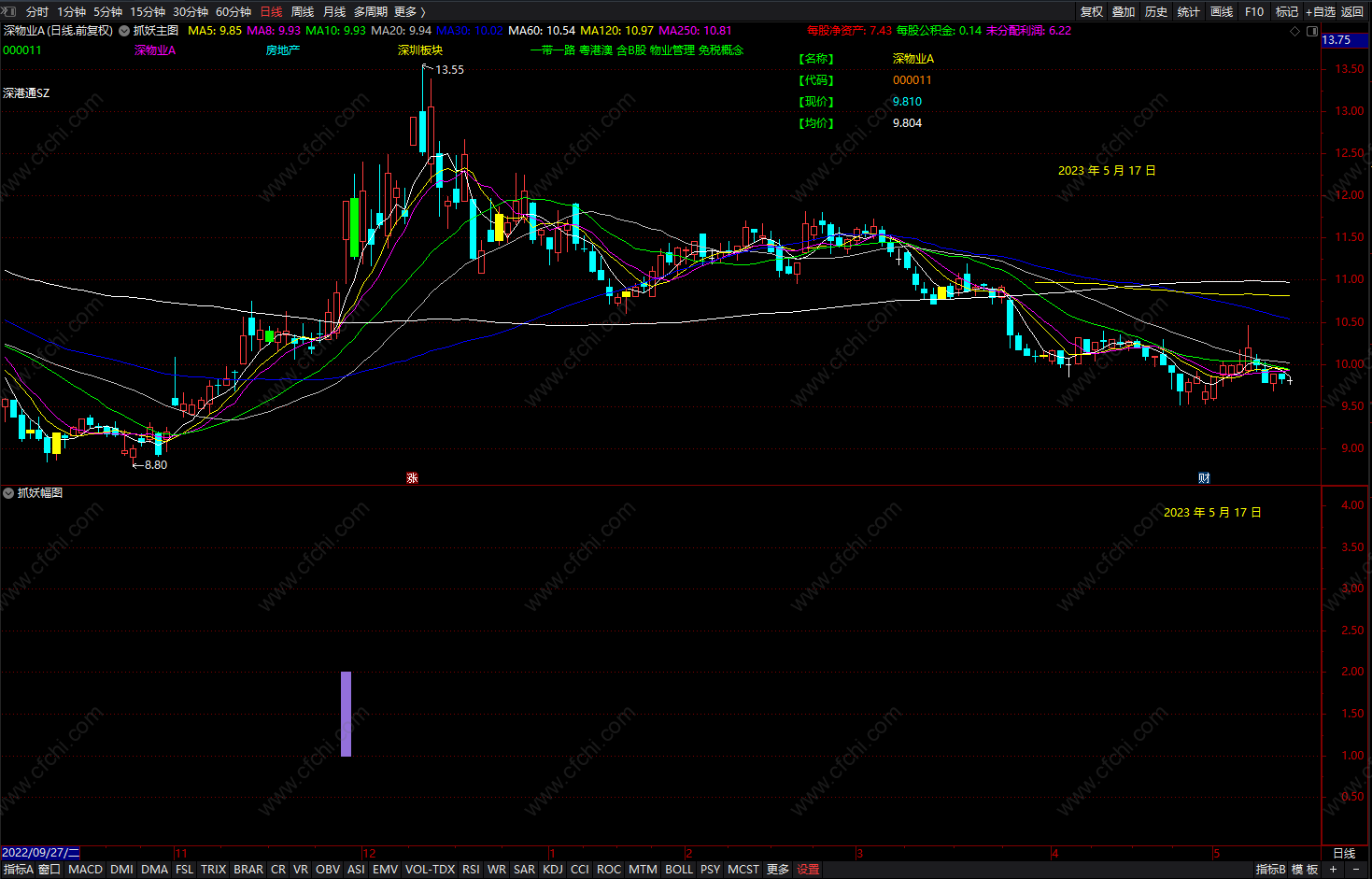
Task: Switch to the 周线 weekly chart tab
Action: click(303, 11)
